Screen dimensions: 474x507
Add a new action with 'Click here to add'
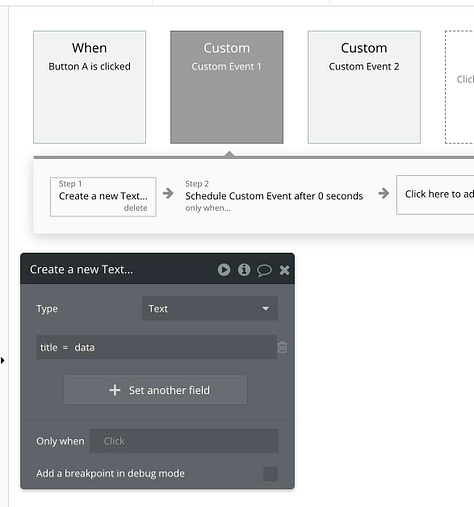pyautogui.click(x=435, y=195)
